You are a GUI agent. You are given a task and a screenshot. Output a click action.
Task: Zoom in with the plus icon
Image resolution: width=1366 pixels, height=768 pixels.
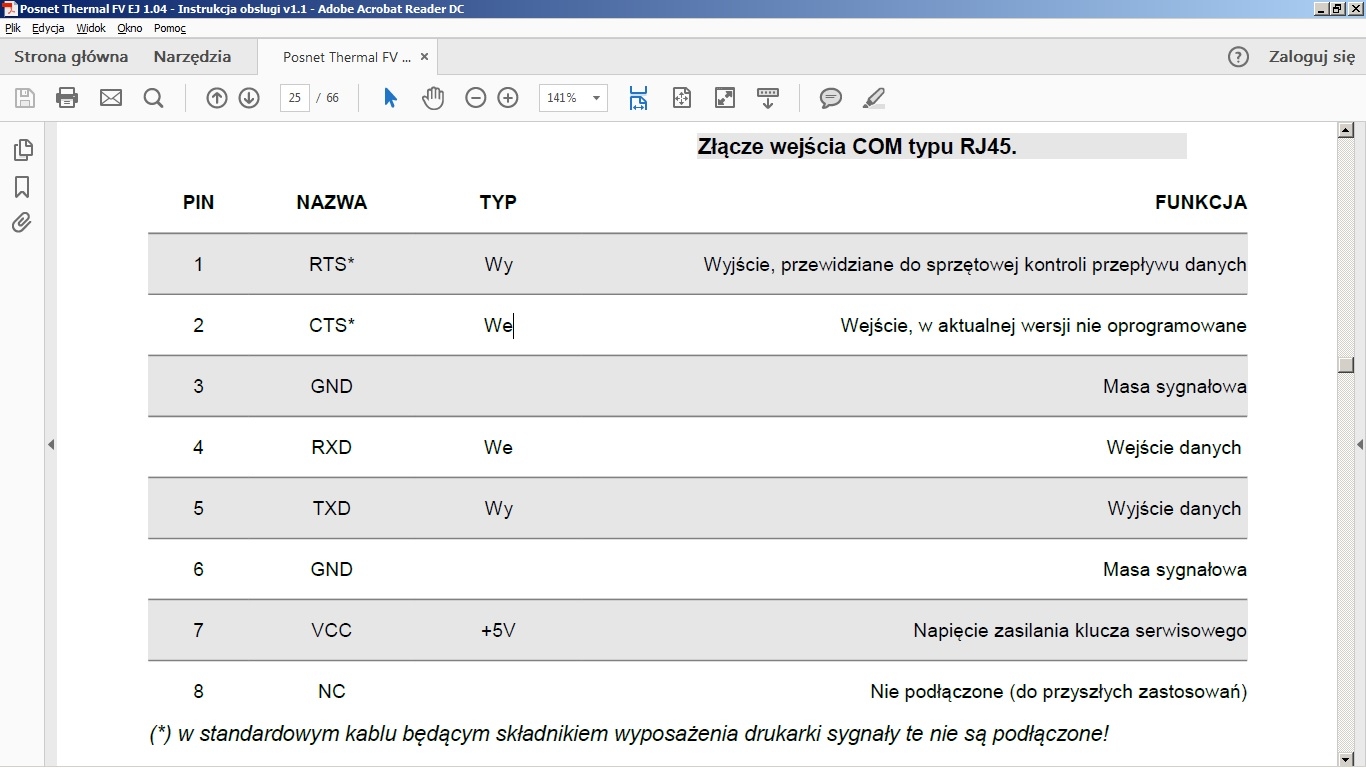tap(508, 98)
